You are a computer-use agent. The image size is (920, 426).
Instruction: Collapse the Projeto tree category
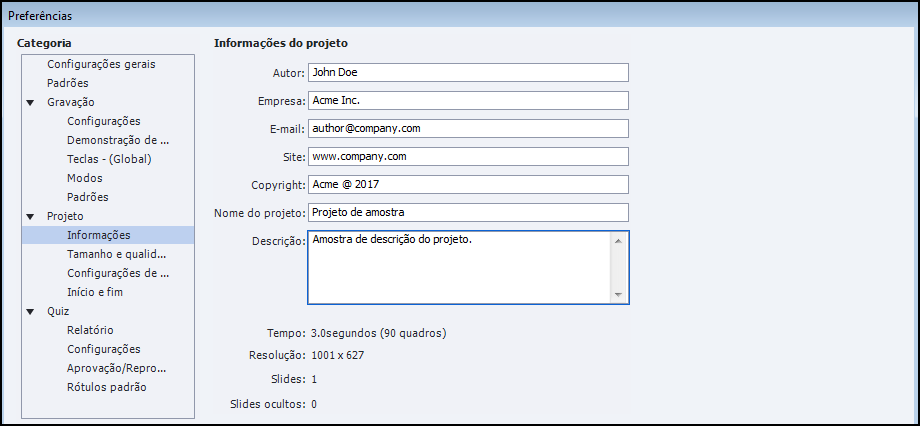[x=30, y=216]
